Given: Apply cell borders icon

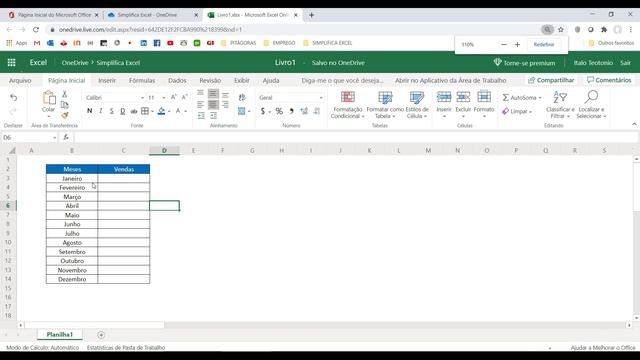Looking at the screenshot, I should coord(144,111).
